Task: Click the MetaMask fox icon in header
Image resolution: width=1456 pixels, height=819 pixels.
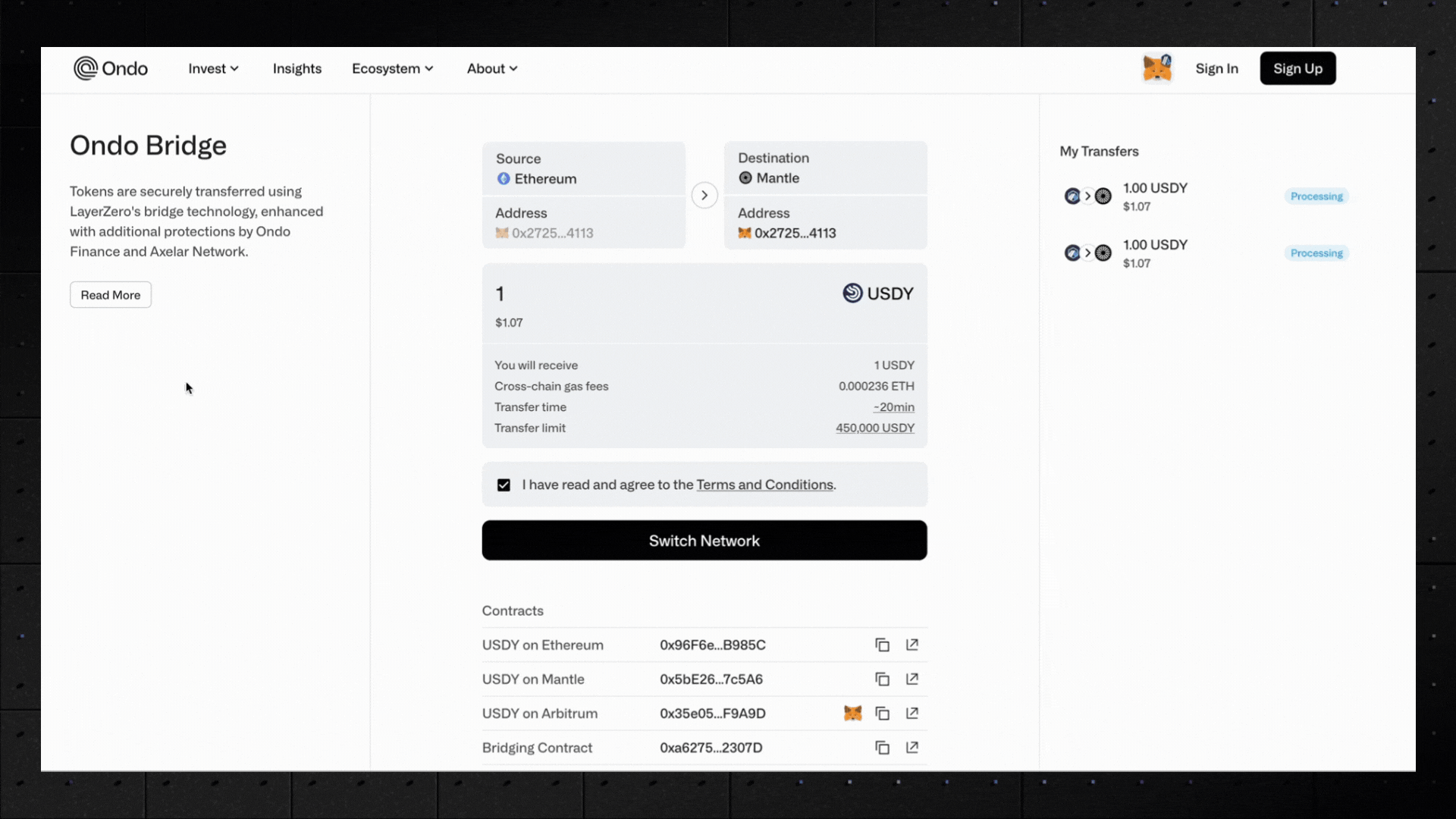Action: coord(1157,68)
